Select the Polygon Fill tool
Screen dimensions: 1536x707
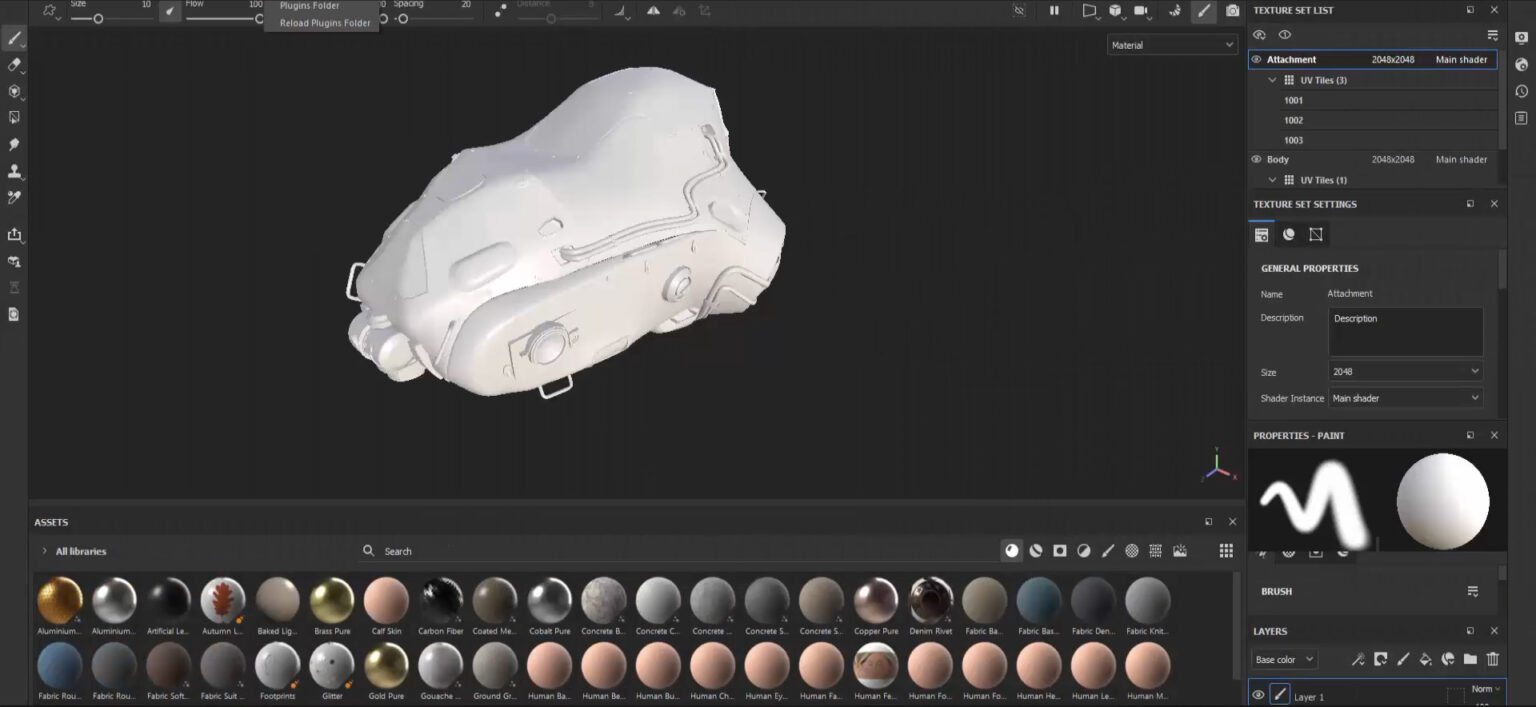tap(14, 117)
